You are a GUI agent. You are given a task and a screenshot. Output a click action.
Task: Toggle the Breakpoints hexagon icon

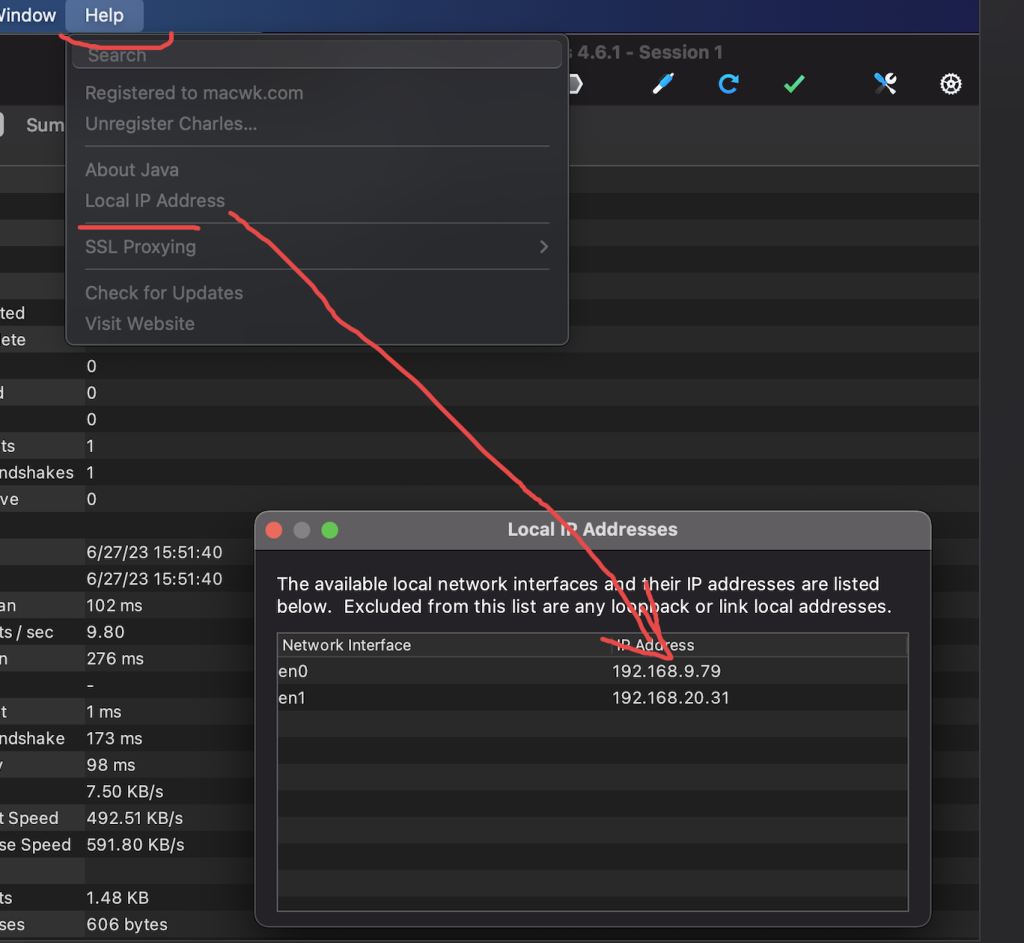[x=574, y=84]
